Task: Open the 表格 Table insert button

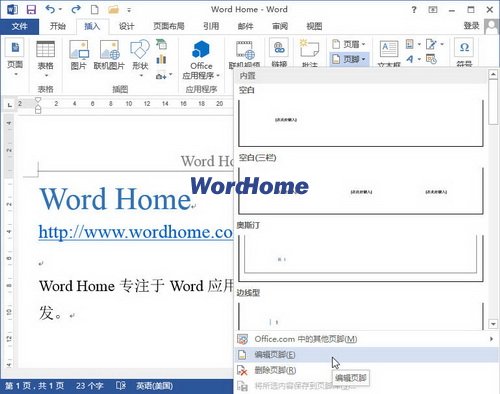Action: (x=45, y=58)
